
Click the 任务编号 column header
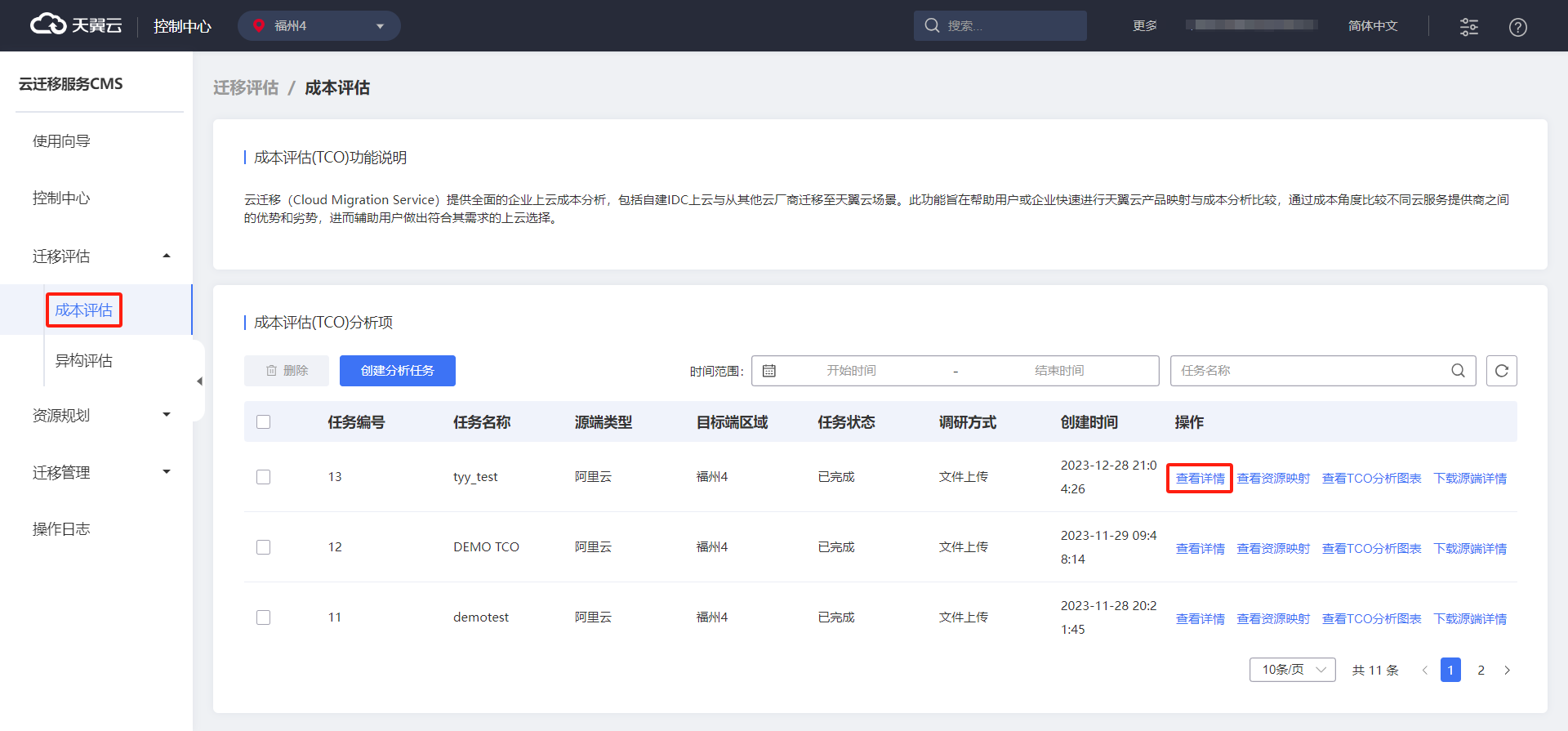point(356,422)
